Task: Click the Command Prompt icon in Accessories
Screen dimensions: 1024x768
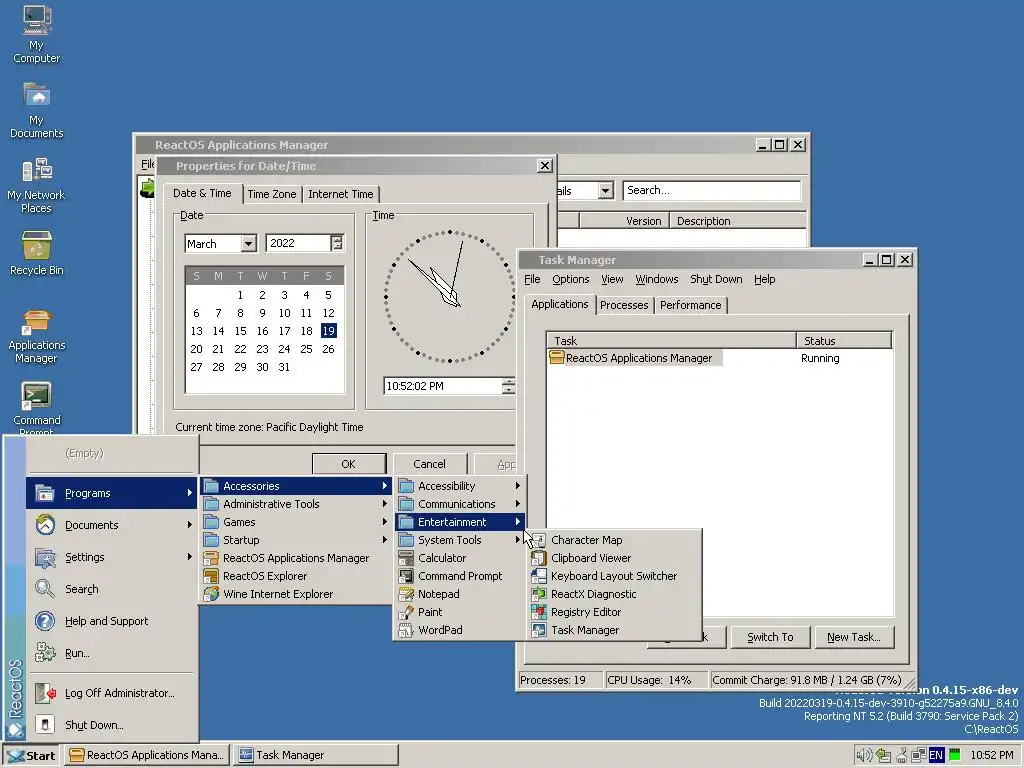Action: pyautogui.click(x=406, y=576)
